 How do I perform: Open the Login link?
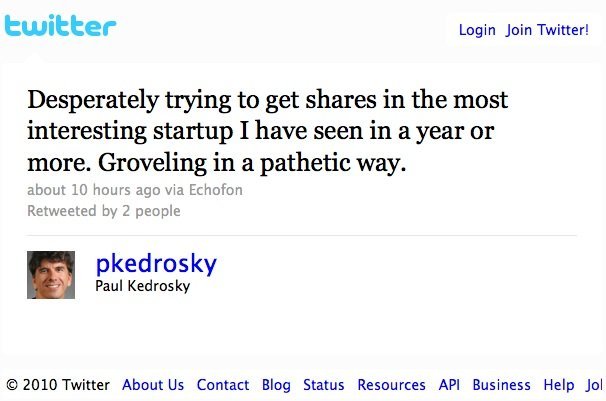pyautogui.click(x=477, y=30)
